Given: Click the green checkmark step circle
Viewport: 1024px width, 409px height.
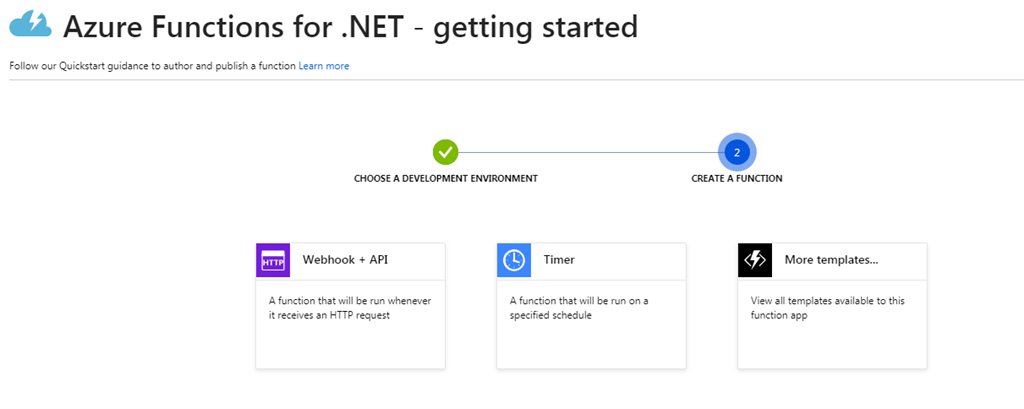Looking at the screenshot, I should click(x=445, y=152).
